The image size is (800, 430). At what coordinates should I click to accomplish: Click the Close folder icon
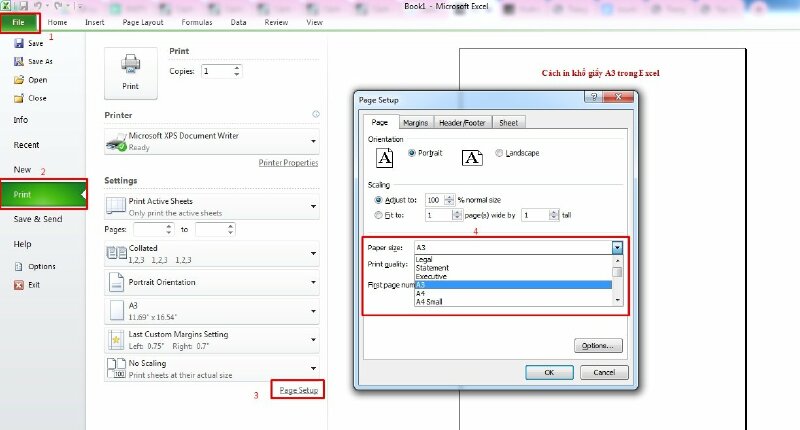pyautogui.click(x=19, y=98)
